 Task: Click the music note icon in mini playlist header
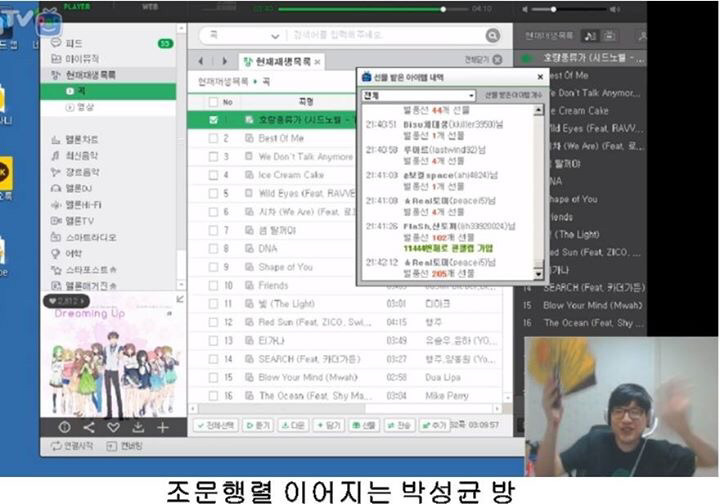pos(590,36)
